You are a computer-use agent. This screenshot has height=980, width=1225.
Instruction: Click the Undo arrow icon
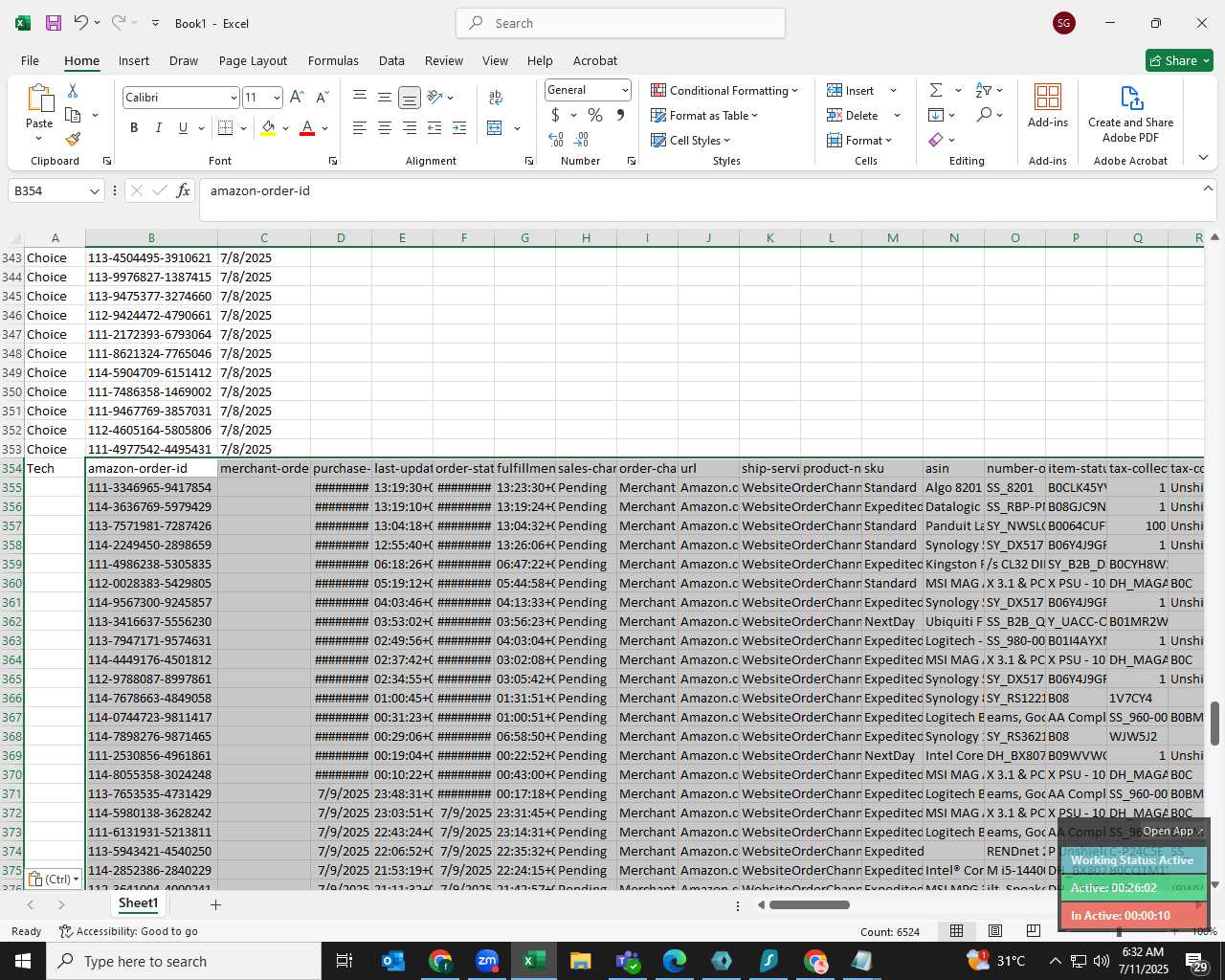(x=81, y=23)
